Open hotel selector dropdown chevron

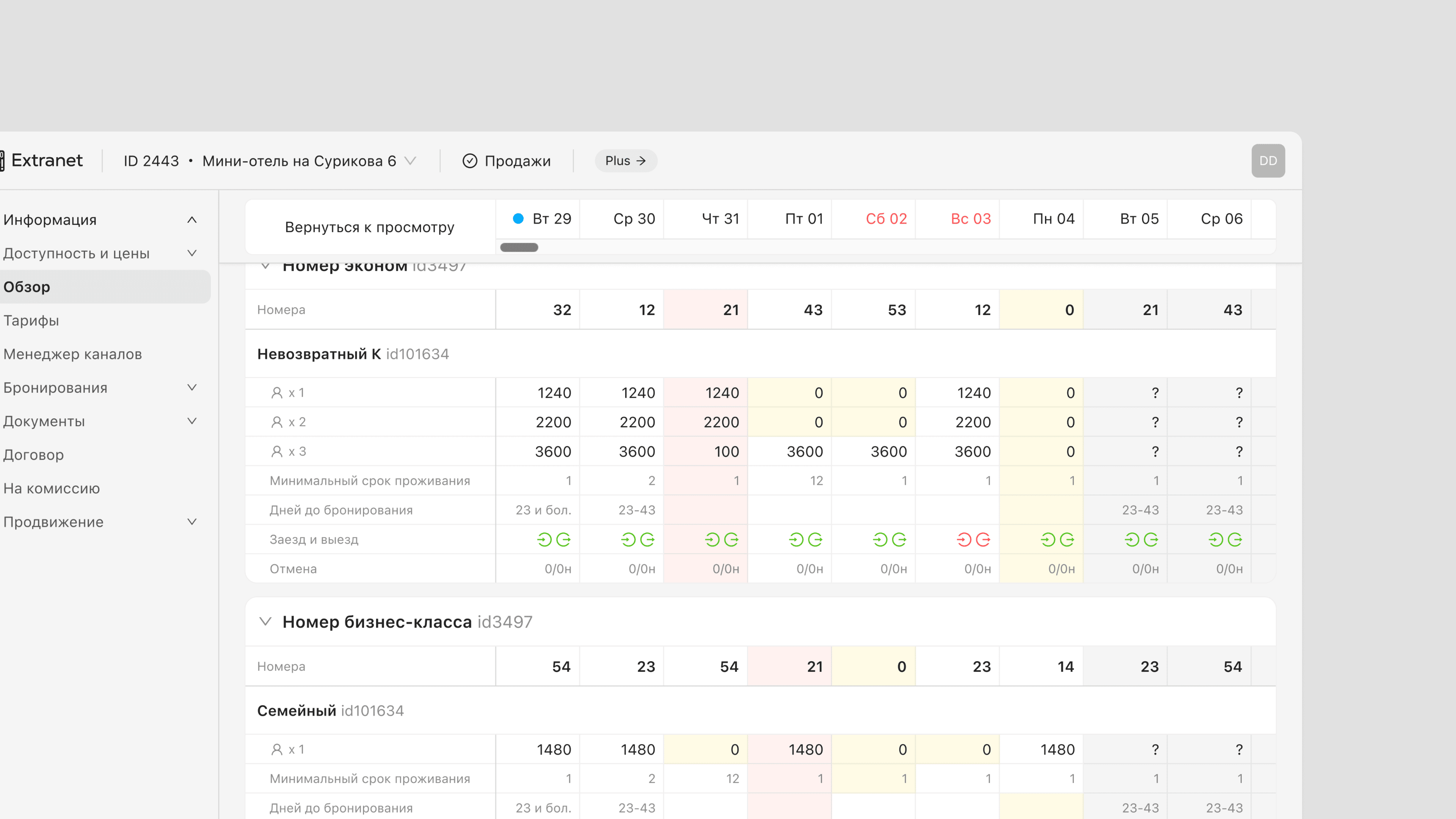(x=411, y=161)
